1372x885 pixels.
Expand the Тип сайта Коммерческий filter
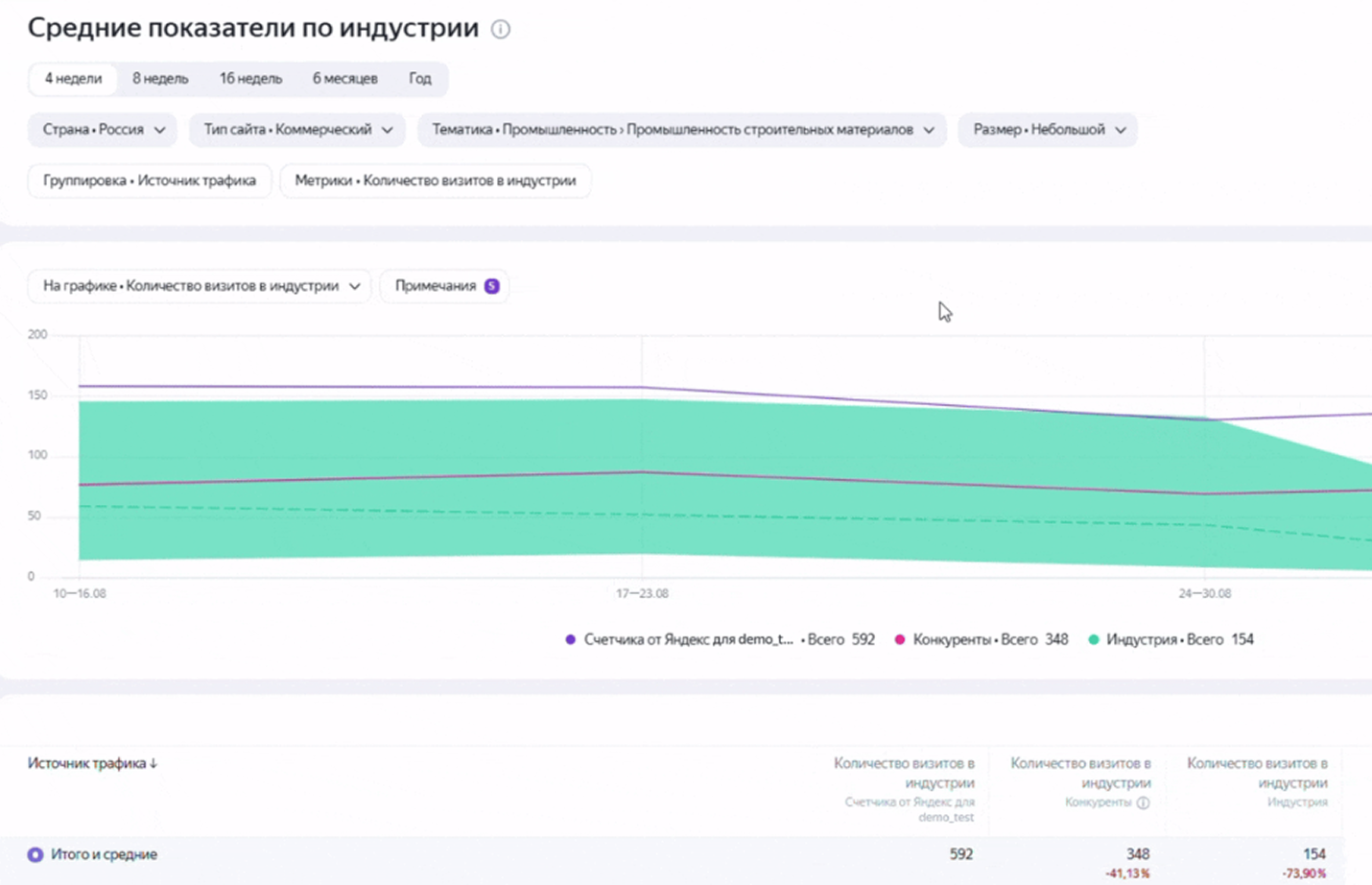297,130
